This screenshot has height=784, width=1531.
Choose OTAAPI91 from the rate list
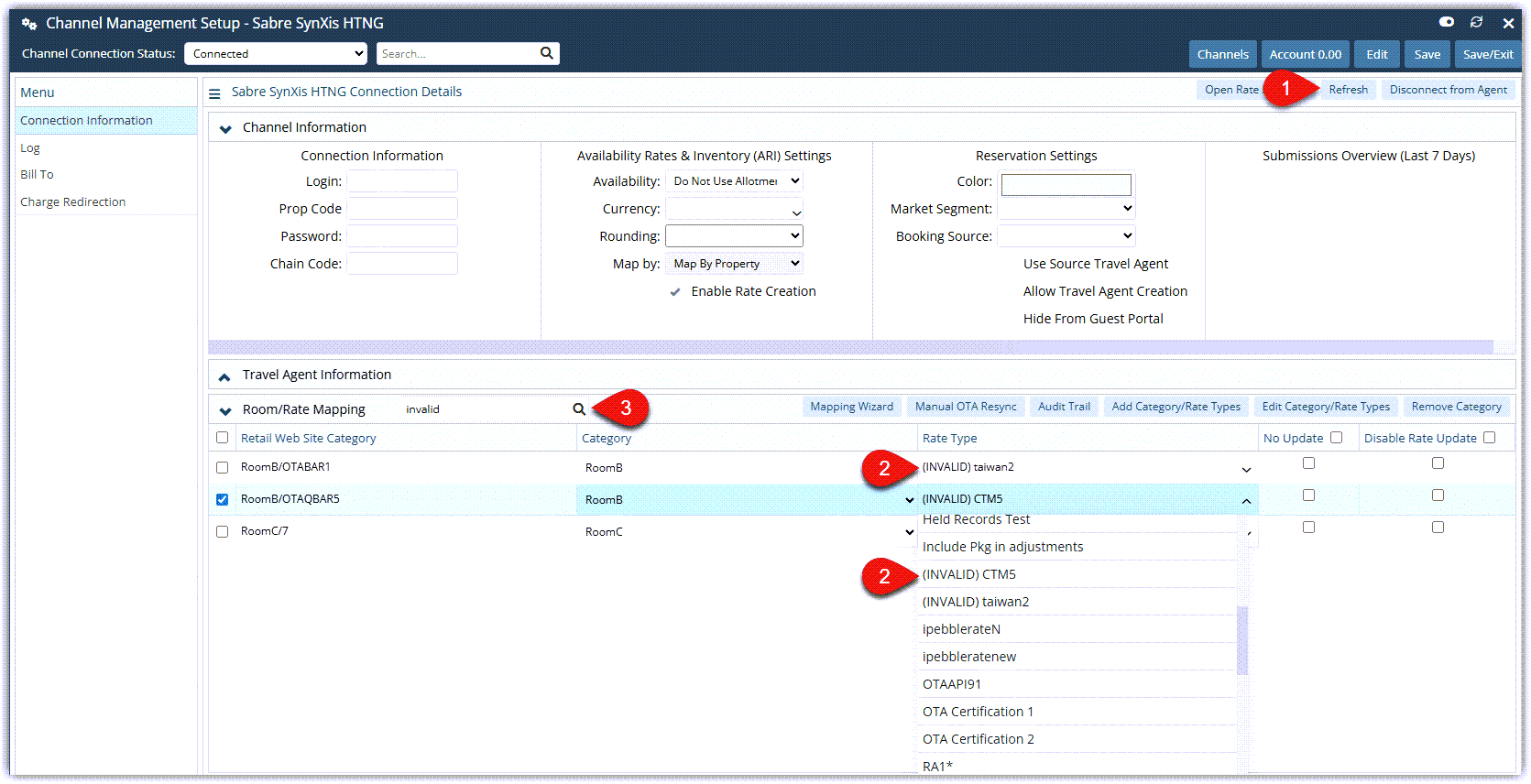coord(1077,684)
